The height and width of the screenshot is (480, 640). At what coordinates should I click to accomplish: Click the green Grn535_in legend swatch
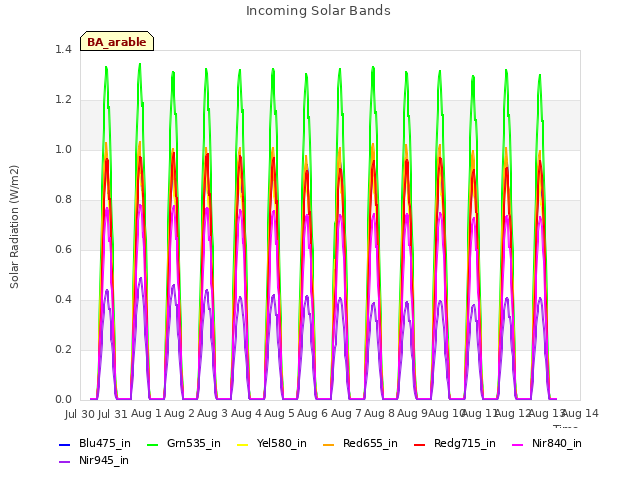tap(152, 444)
